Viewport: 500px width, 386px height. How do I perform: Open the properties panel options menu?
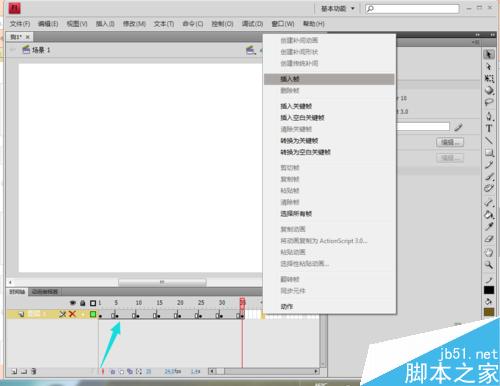tap(476, 42)
